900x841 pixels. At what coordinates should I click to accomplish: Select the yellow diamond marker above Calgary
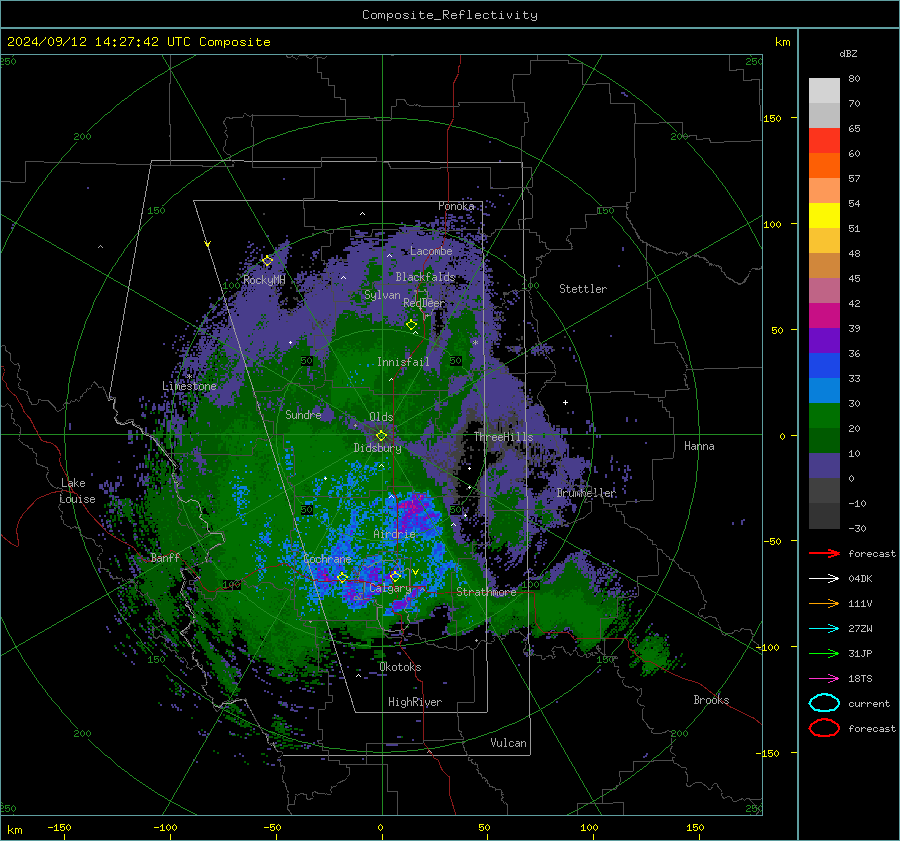coord(395,576)
